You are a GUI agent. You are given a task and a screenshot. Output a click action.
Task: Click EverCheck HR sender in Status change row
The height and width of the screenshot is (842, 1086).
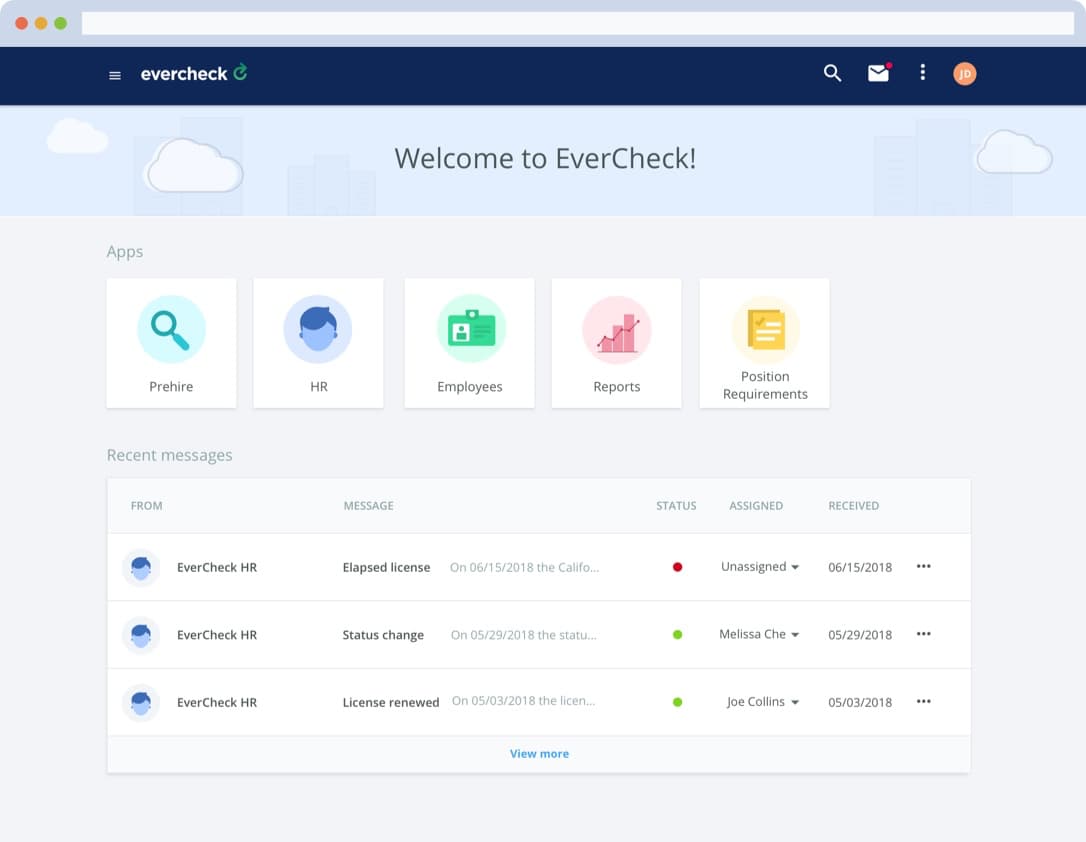(x=217, y=635)
